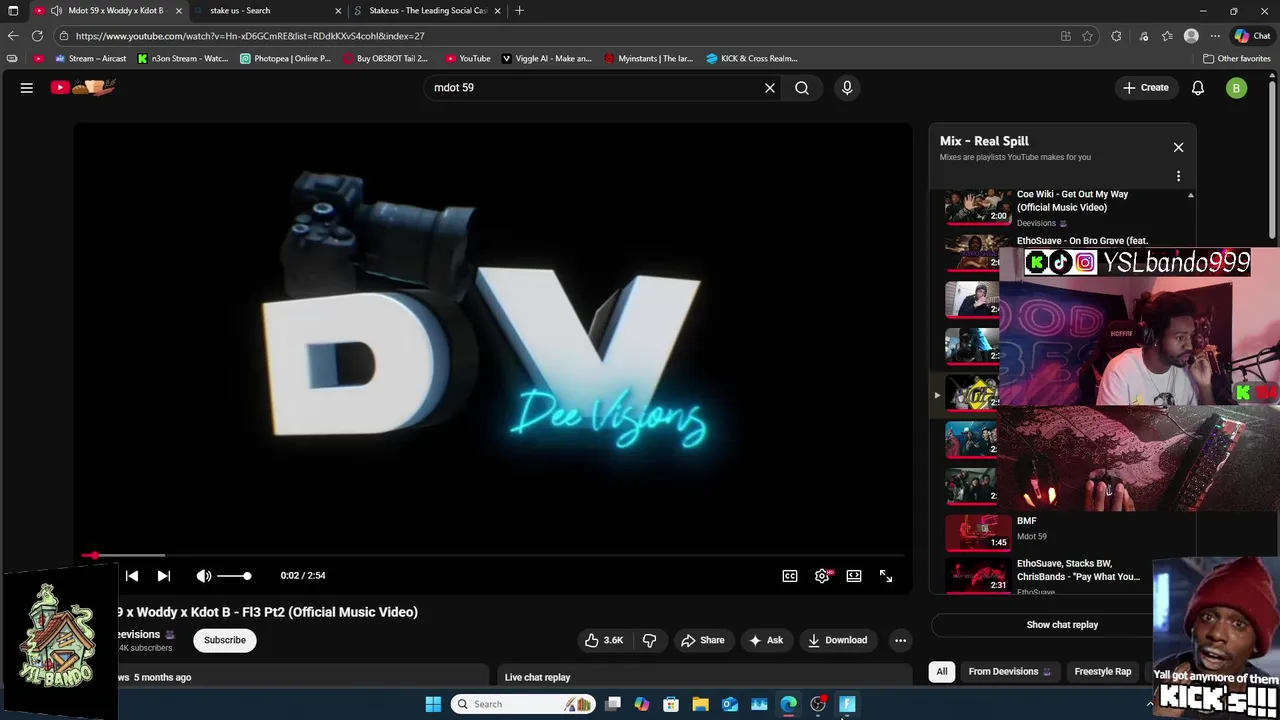Click the 'EthoSuave - On Bro Grave' title
This screenshot has width=1280, height=720.
pos(1082,241)
